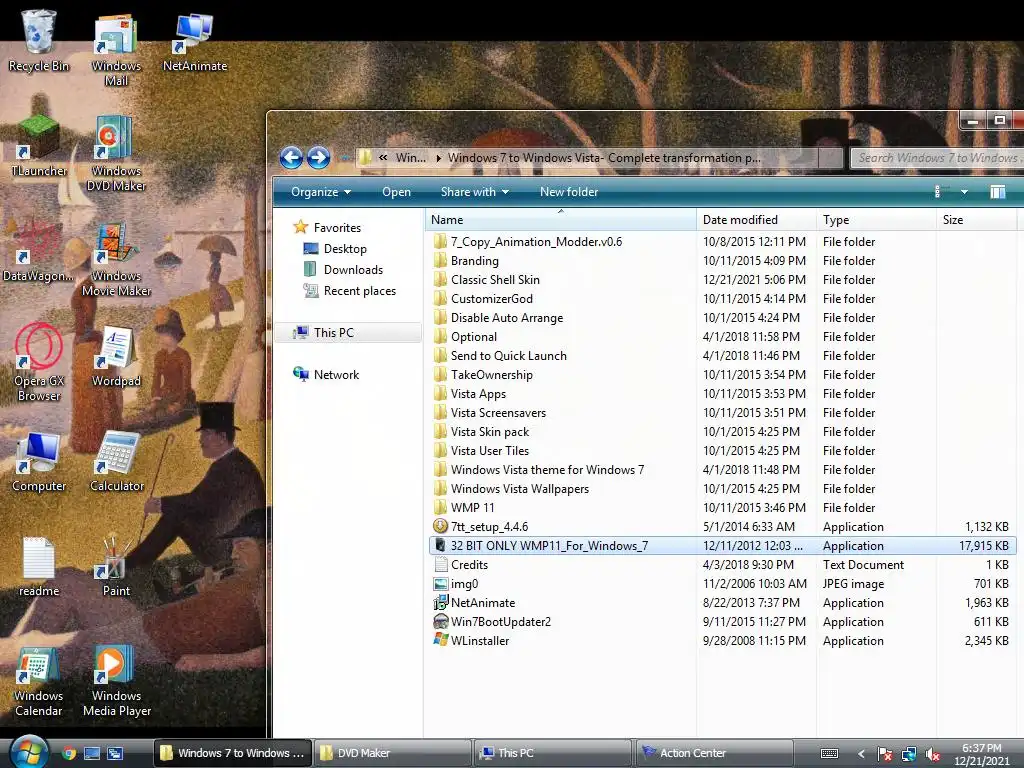This screenshot has height=768, width=1024.
Task: Open the recent locations dropdown beside forward arrow
Action: (x=344, y=157)
